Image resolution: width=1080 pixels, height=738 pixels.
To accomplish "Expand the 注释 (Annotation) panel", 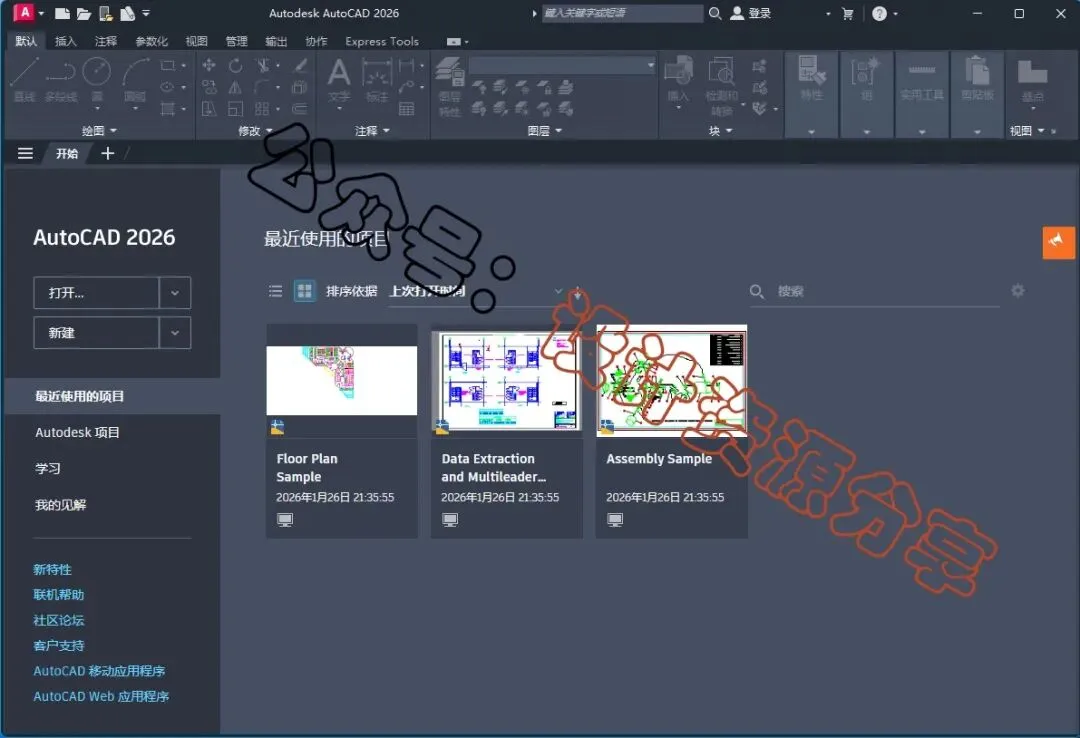I will [x=373, y=130].
